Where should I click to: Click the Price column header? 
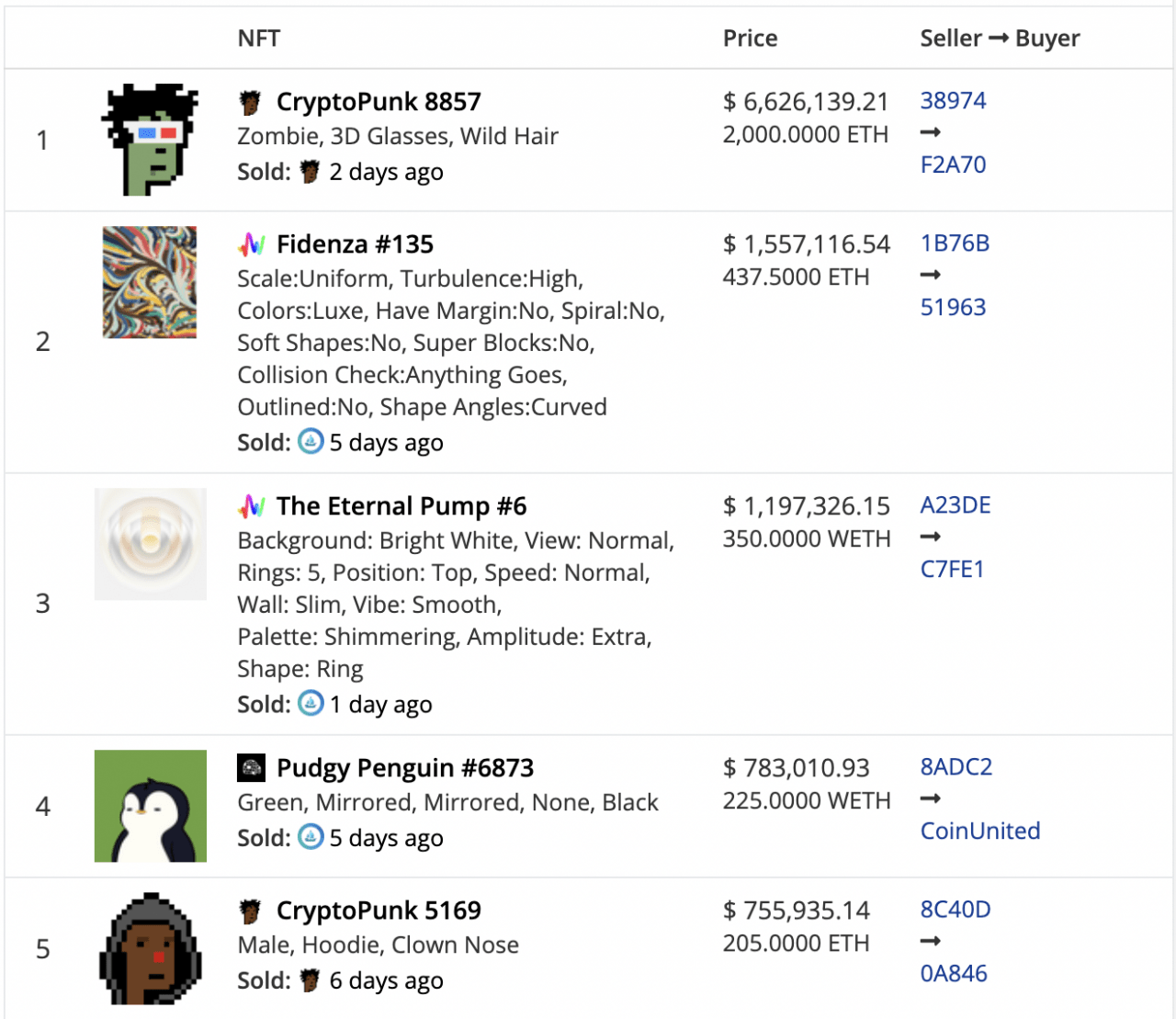point(750,39)
